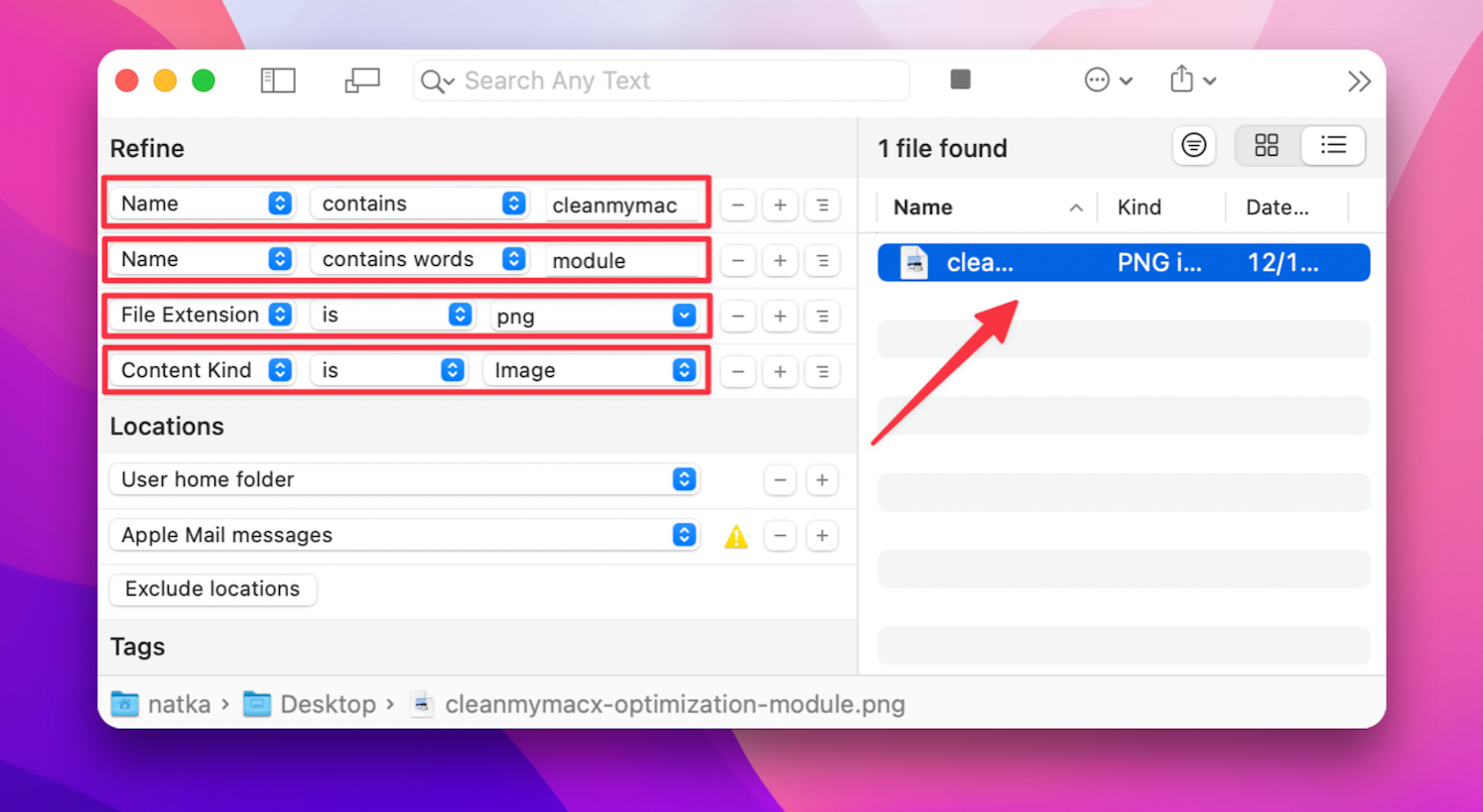The width and height of the screenshot is (1483, 812).
Task: Click the preview pane icon in toolbar
Action: pyautogui.click(x=362, y=79)
